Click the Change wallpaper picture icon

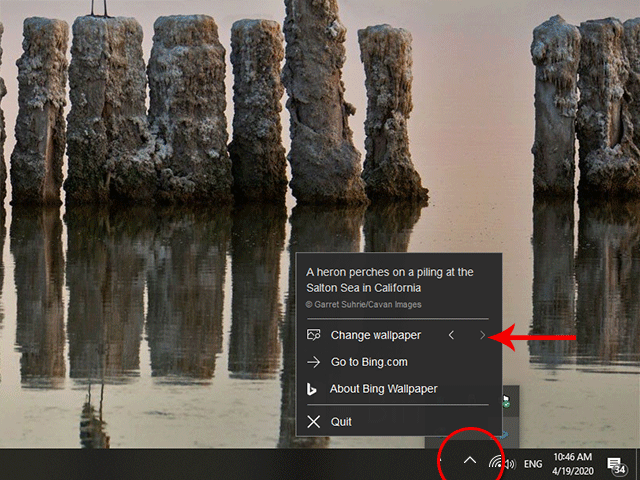[x=313, y=335]
